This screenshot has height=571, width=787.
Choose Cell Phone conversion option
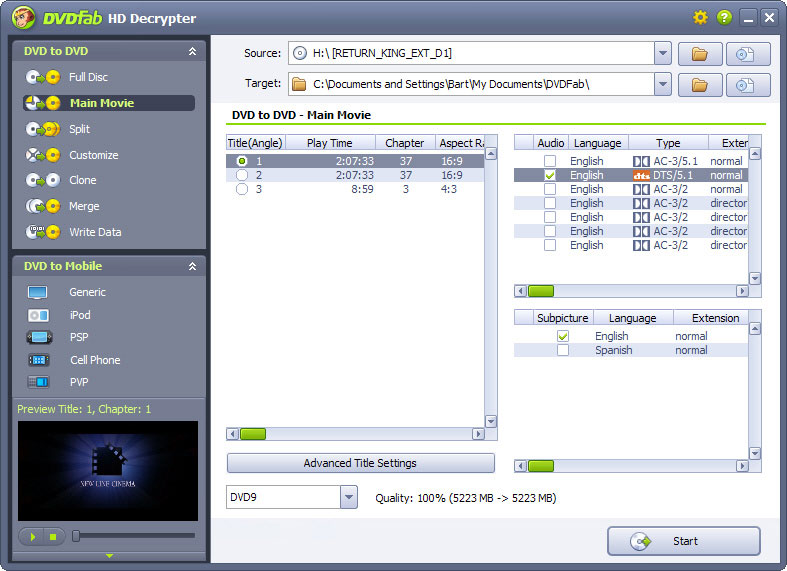click(95, 360)
